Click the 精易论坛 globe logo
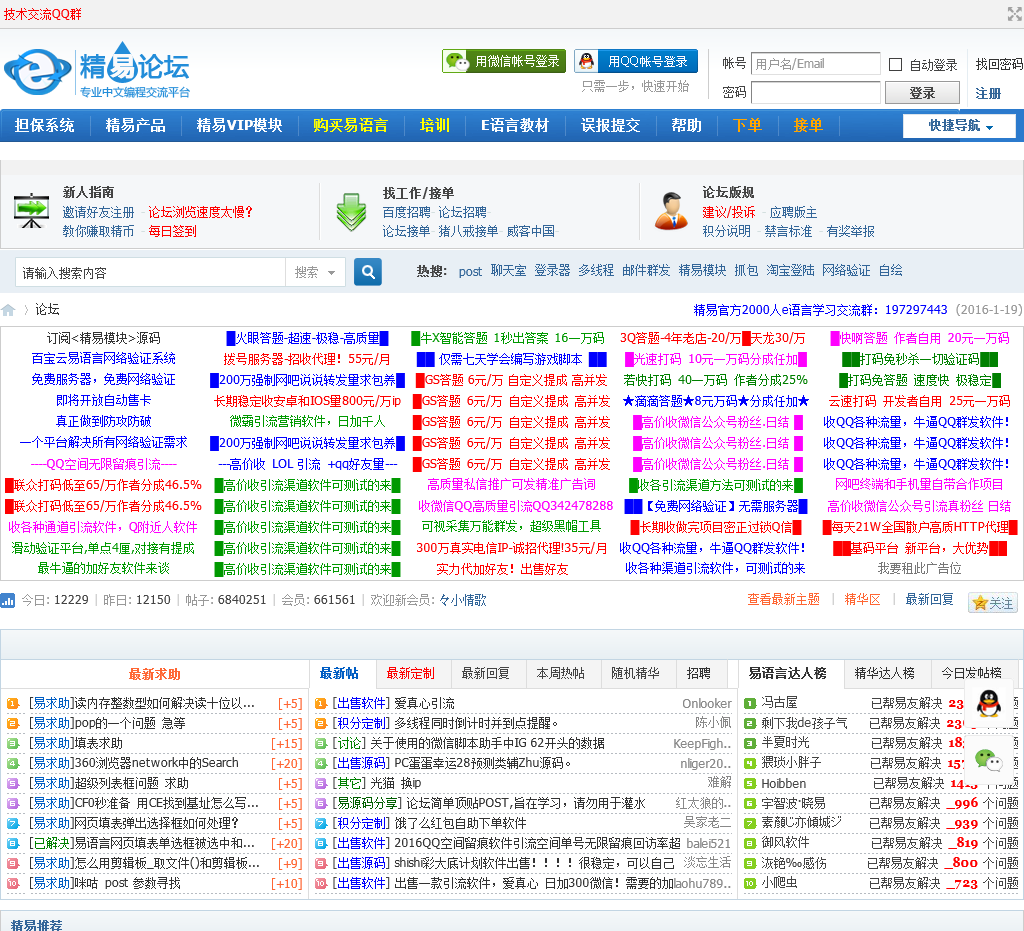Screen dimensions: 1024x931 [x=37, y=71]
